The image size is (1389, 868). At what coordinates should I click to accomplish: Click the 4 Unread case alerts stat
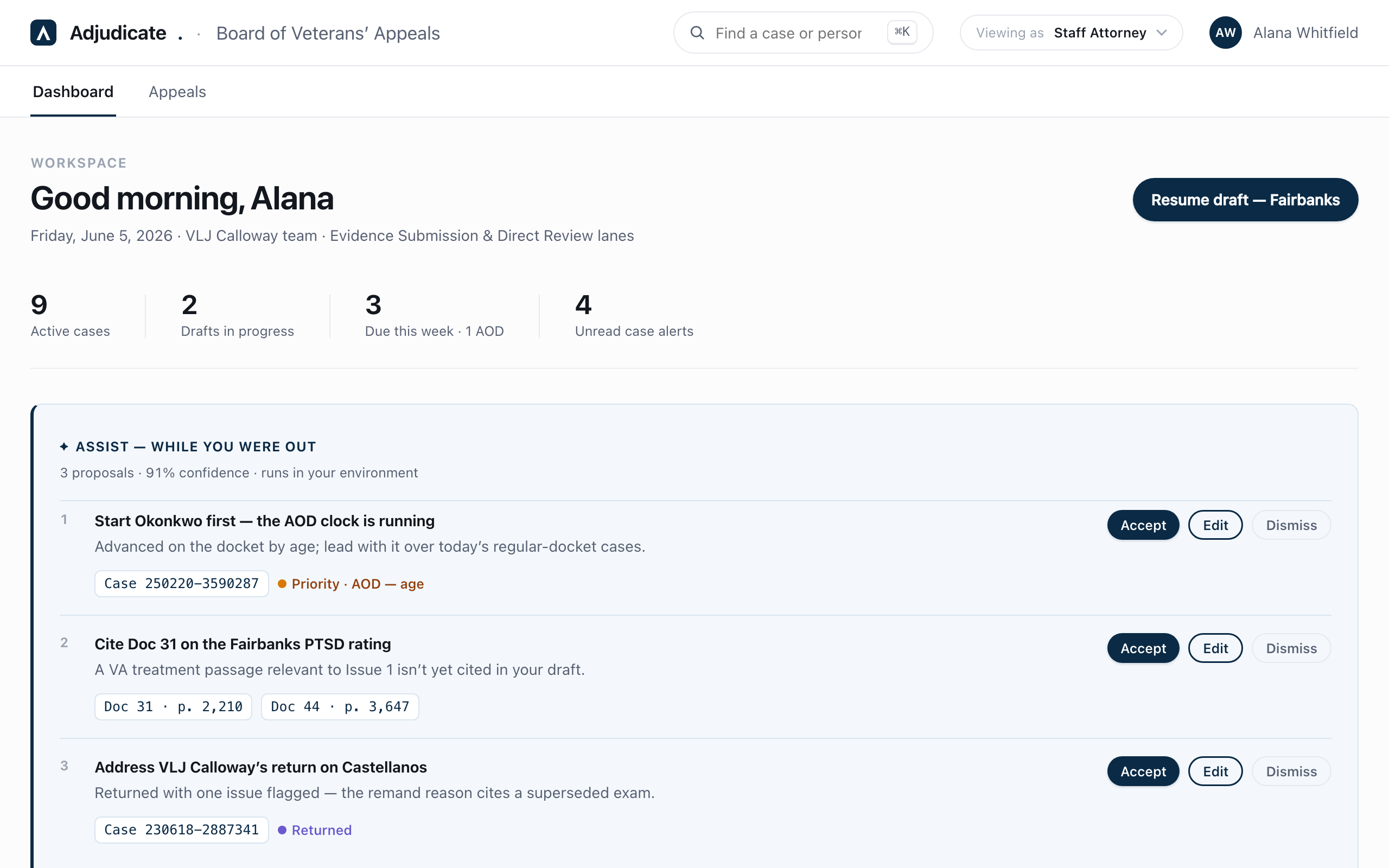click(634, 315)
